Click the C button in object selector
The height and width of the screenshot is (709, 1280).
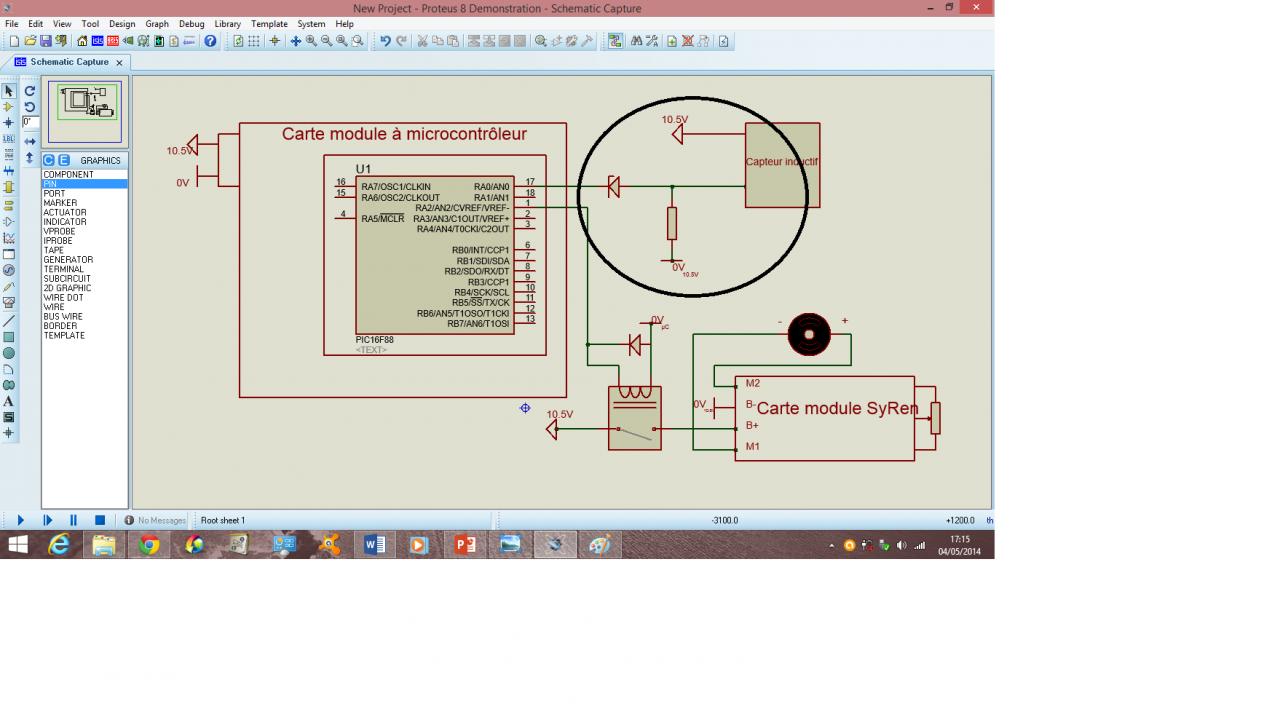coord(48,160)
